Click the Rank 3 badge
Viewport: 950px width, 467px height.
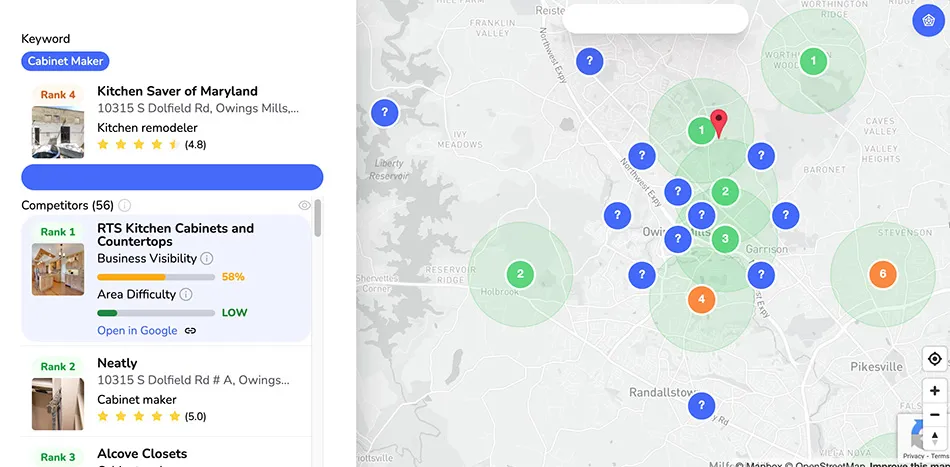[x=58, y=457]
